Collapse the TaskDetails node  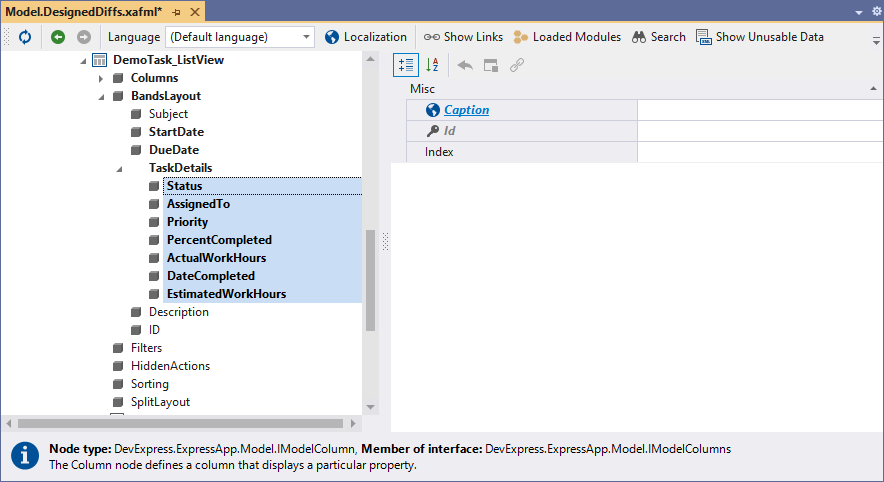click(x=119, y=169)
